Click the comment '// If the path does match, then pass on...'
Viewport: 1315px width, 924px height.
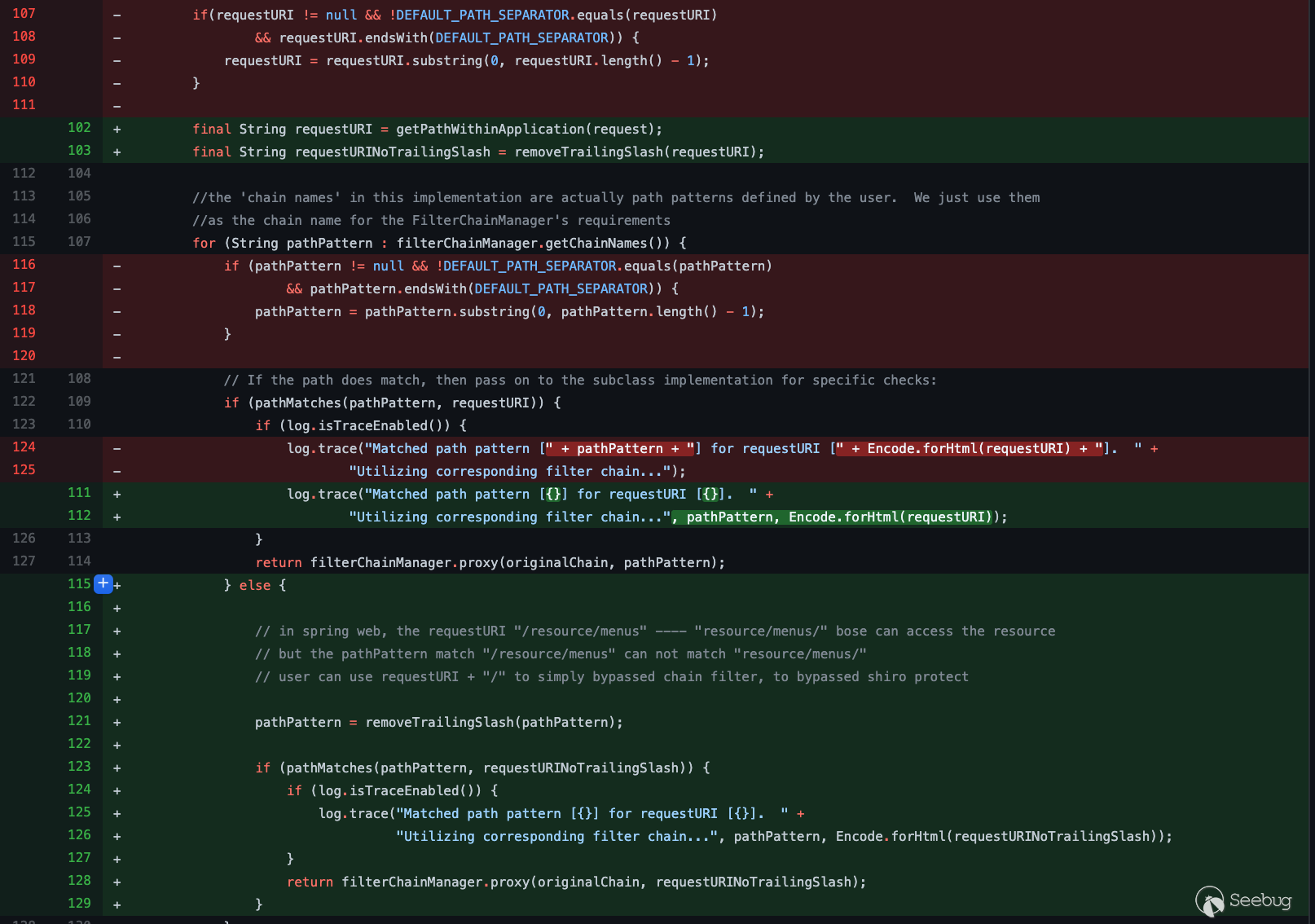pos(580,380)
